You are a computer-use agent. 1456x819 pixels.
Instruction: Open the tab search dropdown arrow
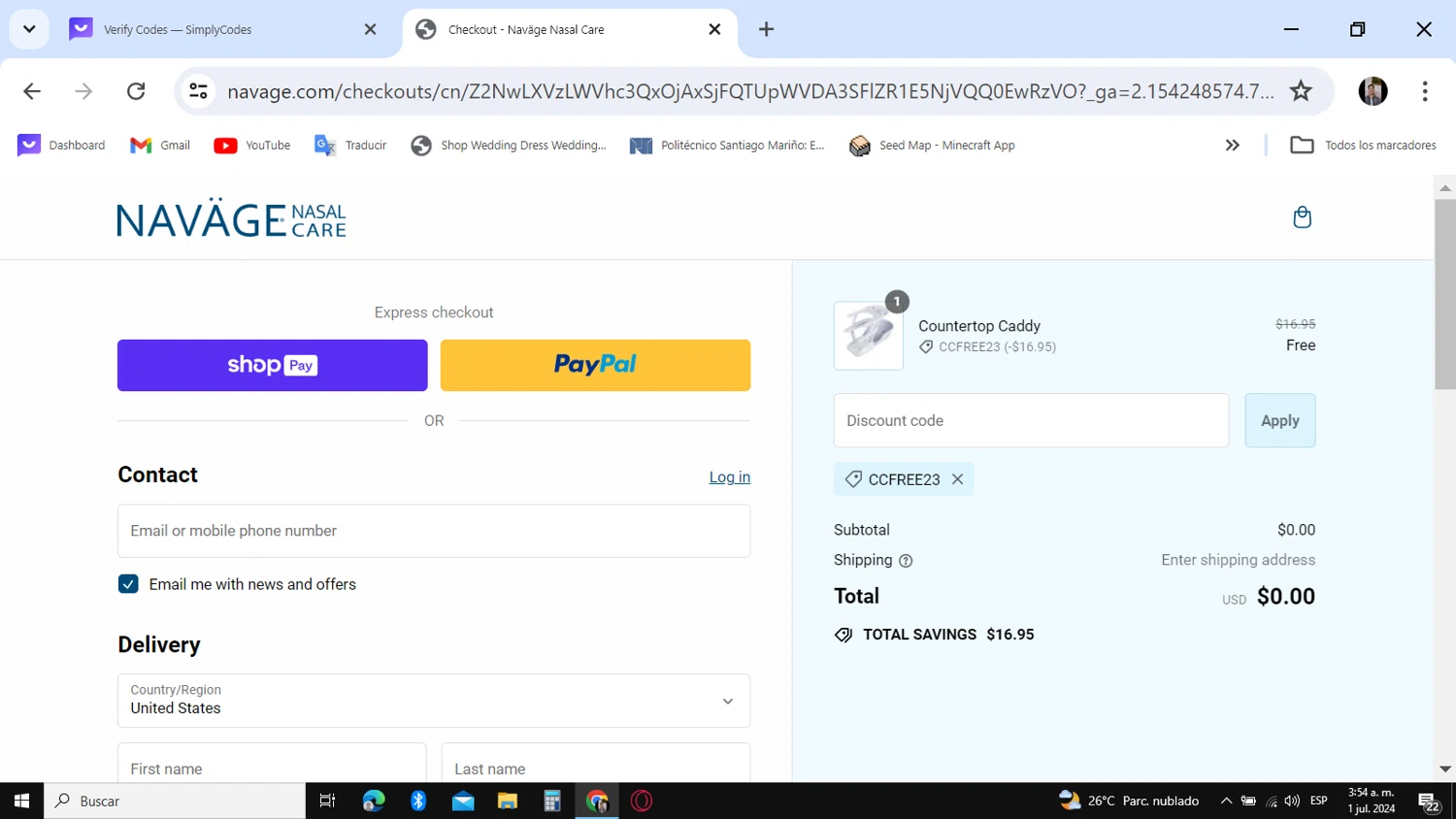[x=29, y=29]
